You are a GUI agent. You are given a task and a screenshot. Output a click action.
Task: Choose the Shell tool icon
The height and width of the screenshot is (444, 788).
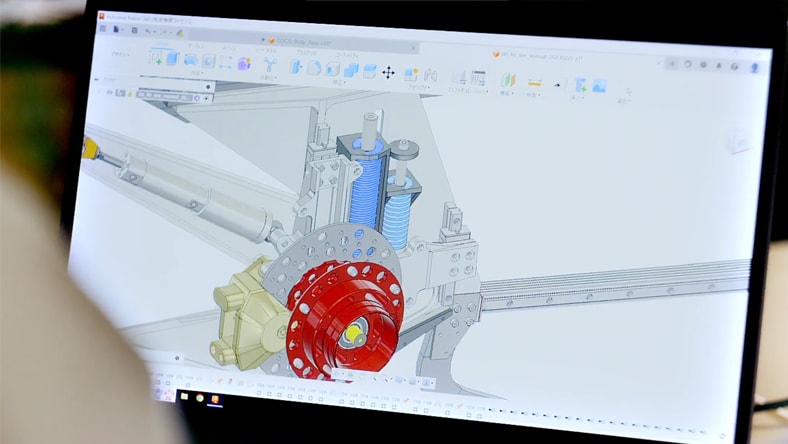coord(333,69)
